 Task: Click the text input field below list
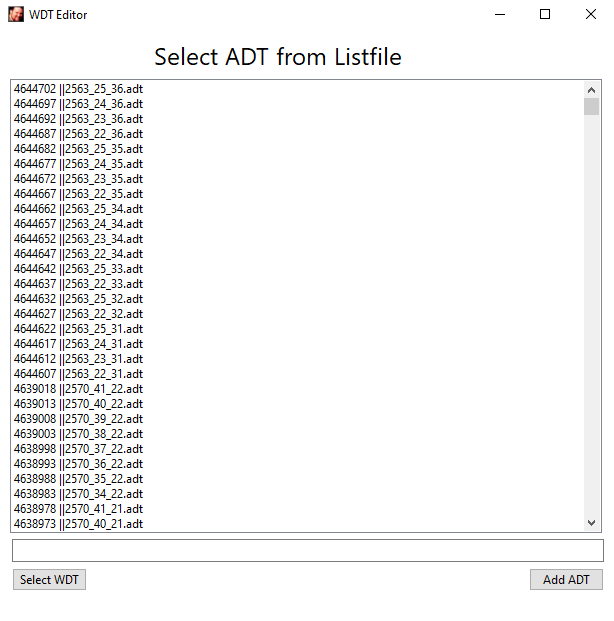click(x=307, y=550)
